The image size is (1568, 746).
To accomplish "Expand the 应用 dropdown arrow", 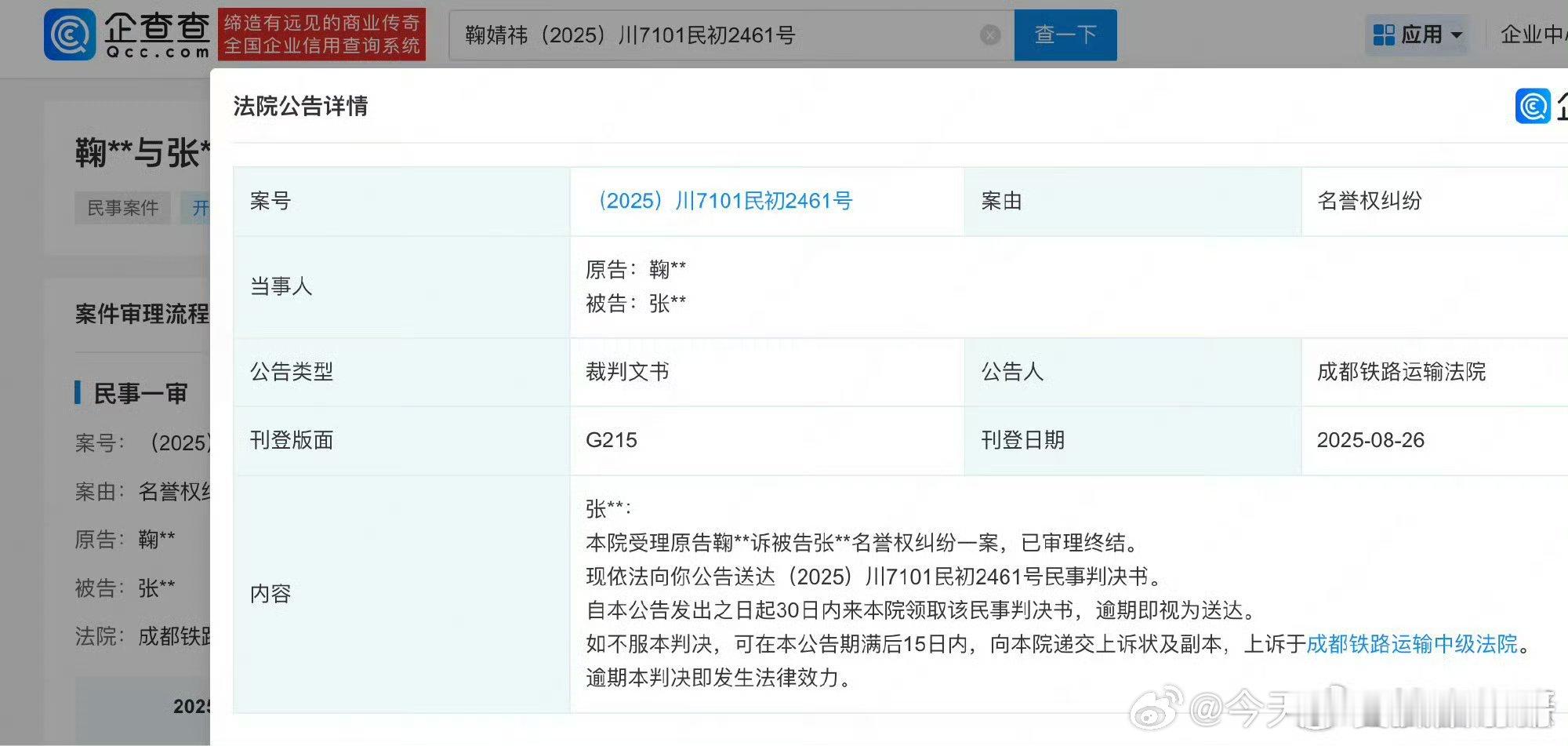I will 1457,35.
